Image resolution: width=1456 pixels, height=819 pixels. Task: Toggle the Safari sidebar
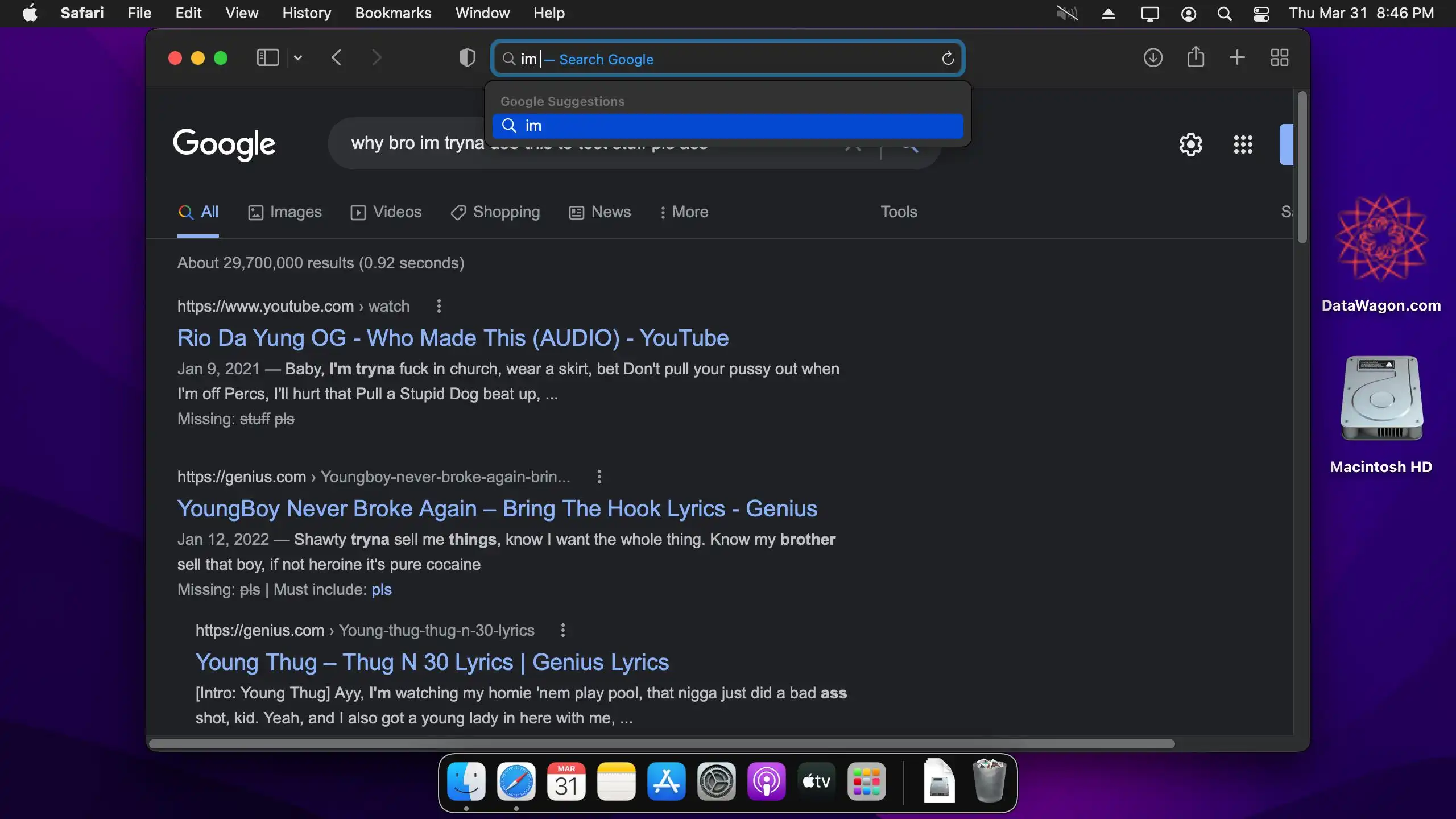(267, 57)
